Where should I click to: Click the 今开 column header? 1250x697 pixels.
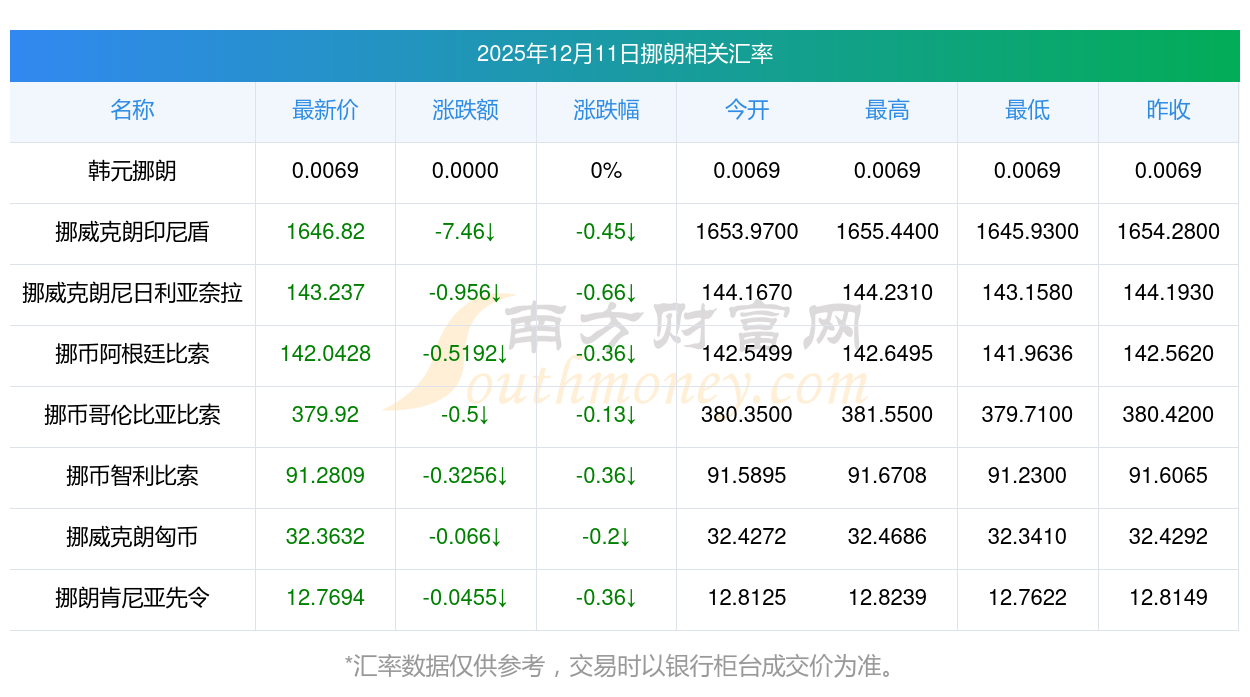pyautogui.click(x=746, y=110)
